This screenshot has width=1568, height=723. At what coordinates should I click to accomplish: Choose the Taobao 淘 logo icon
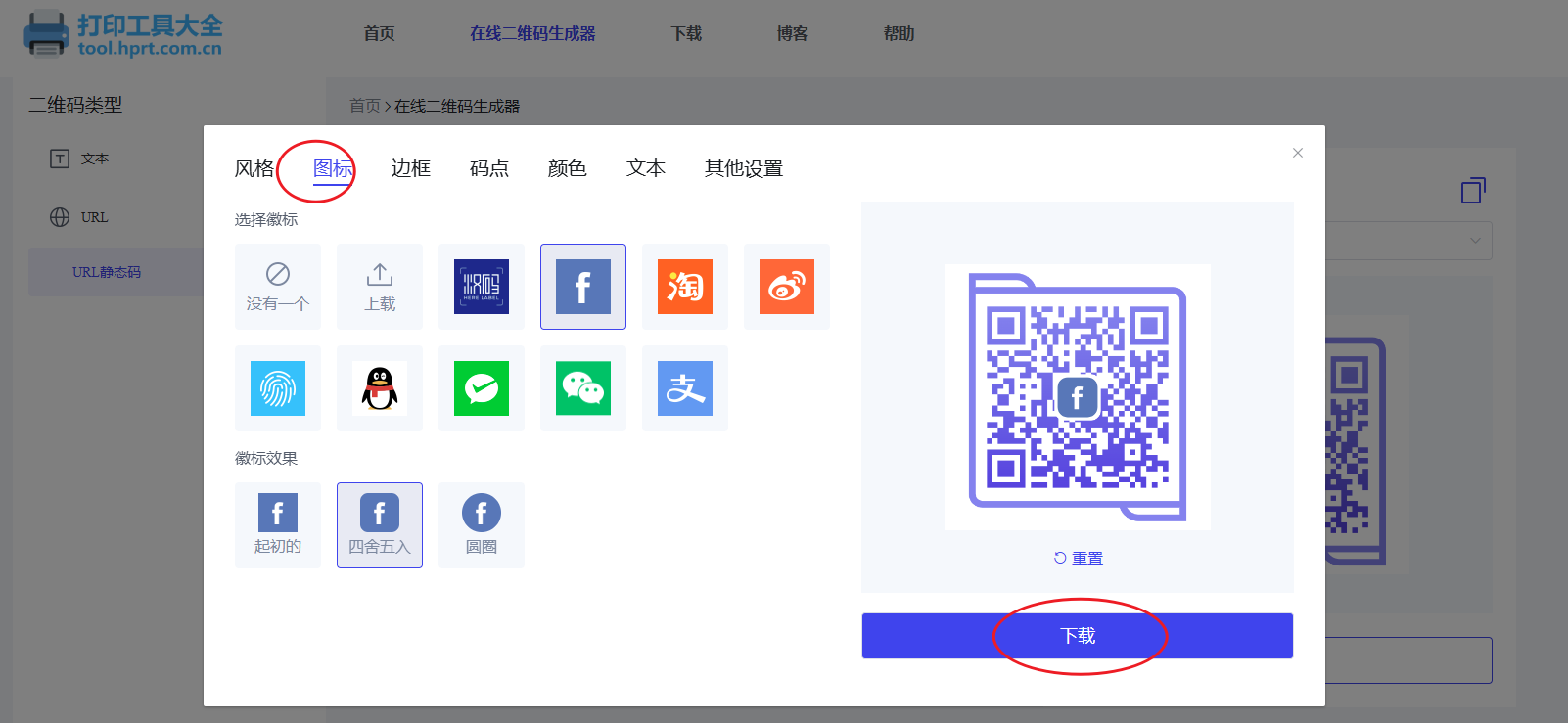[x=685, y=287]
